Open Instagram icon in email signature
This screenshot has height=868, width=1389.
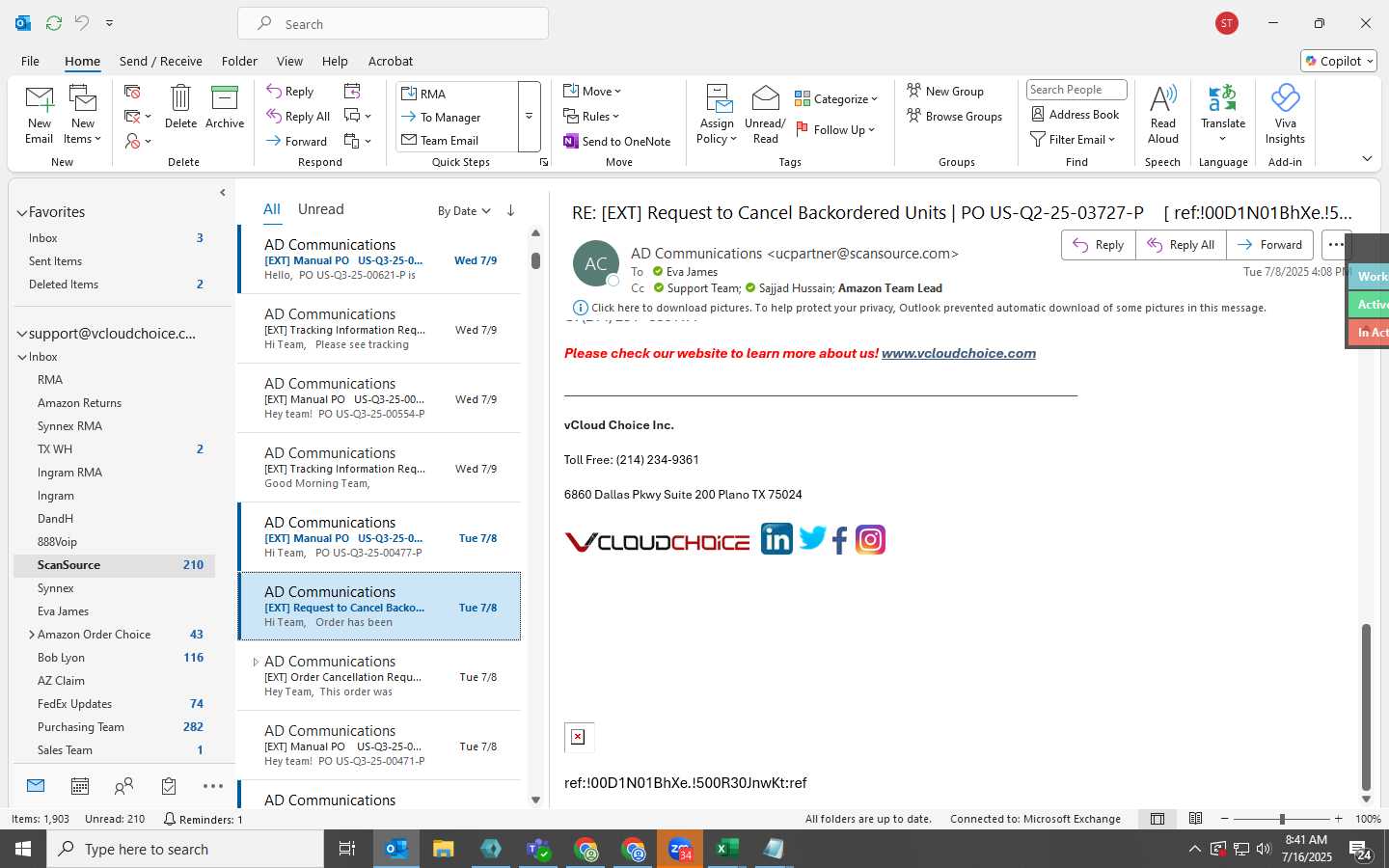870,540
